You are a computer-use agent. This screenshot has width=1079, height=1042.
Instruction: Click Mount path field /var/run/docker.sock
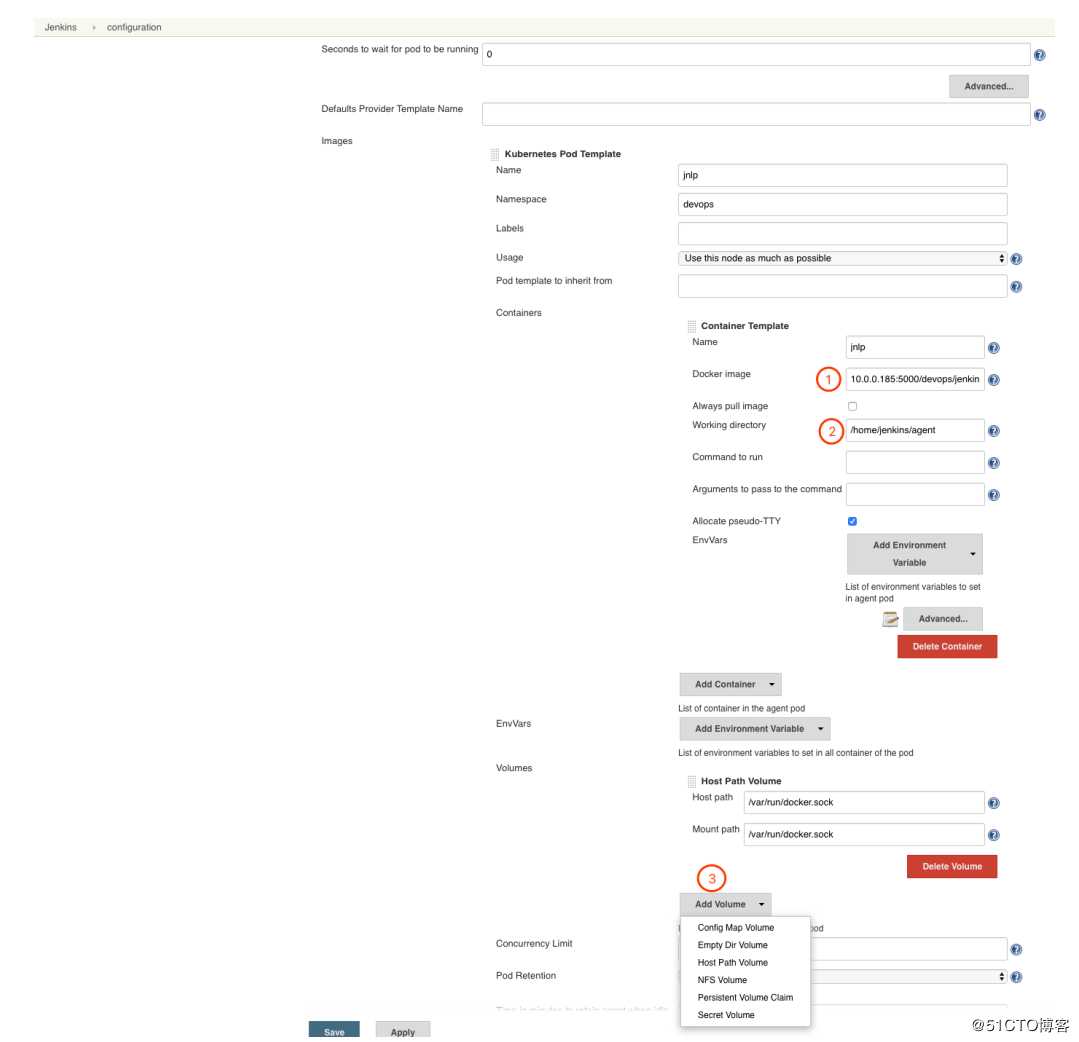tap(864, 834)
